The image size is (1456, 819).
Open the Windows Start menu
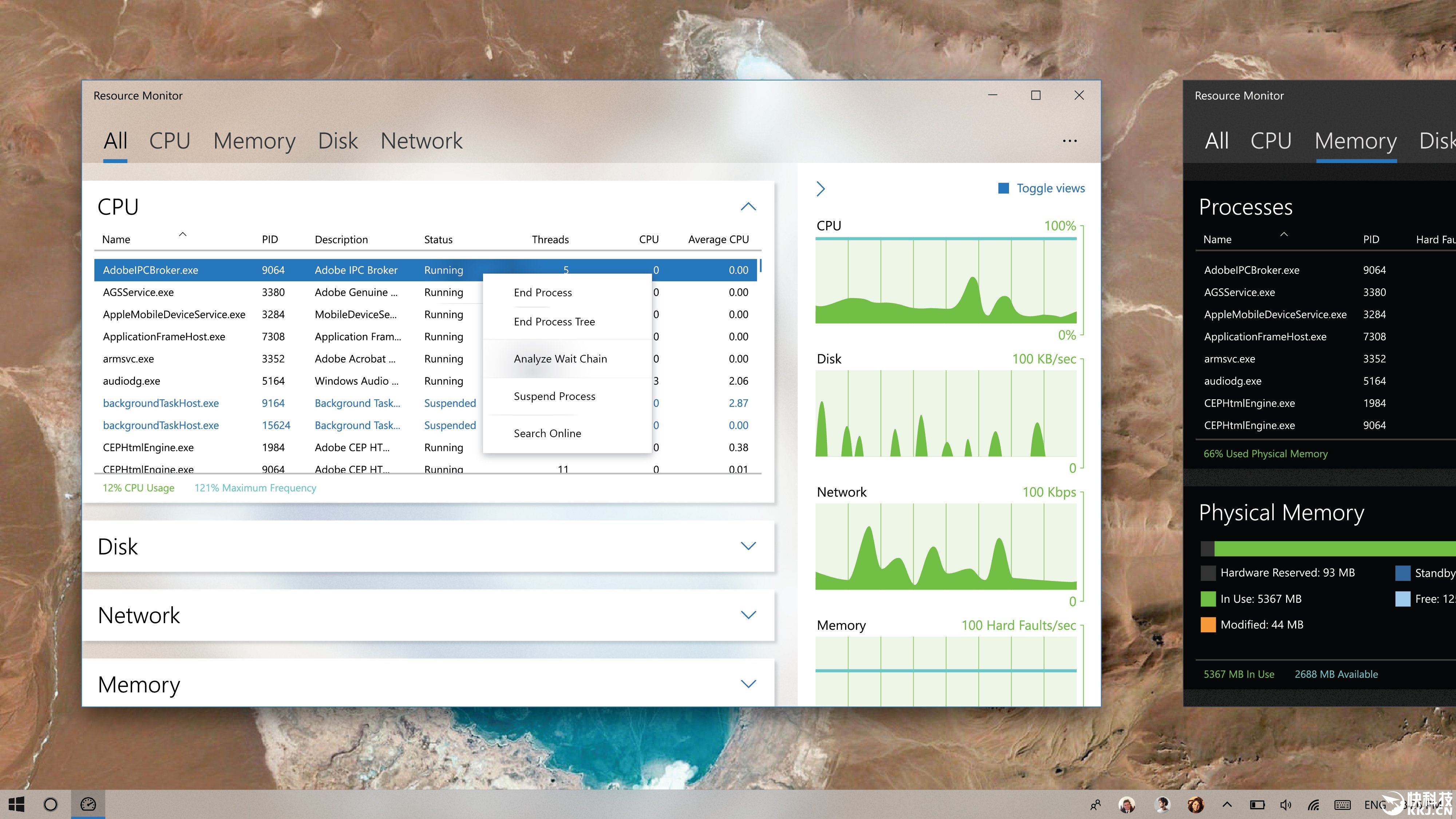click(17, 804)
